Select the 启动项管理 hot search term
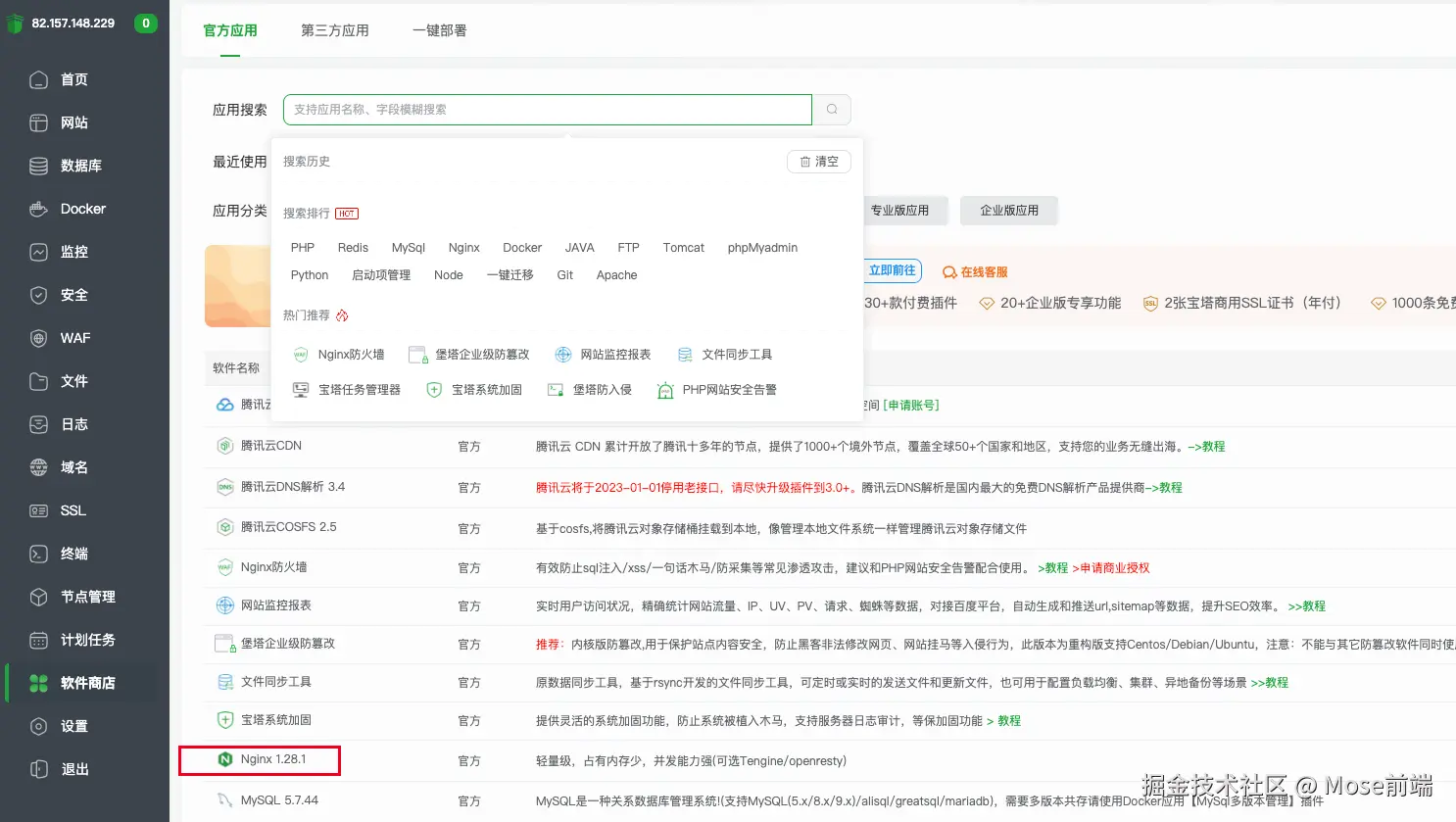 click(x=381, y=275)
